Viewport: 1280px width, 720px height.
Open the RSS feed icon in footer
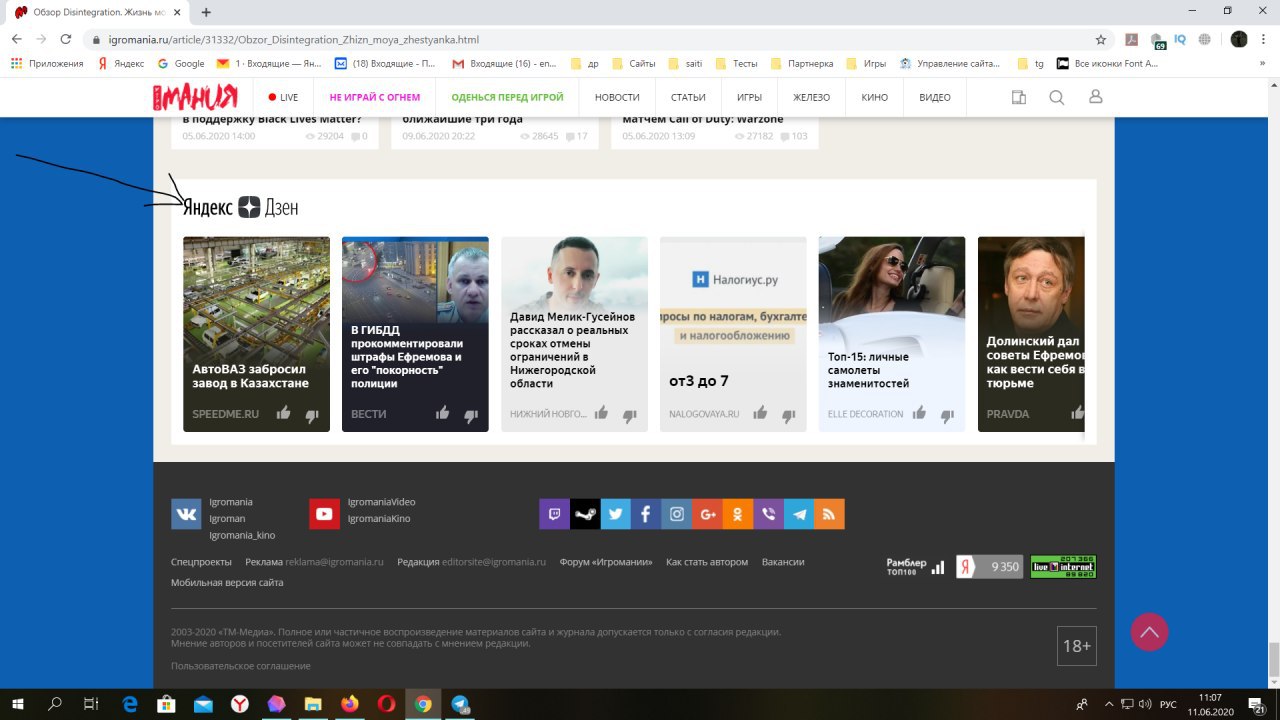[829, 514]
